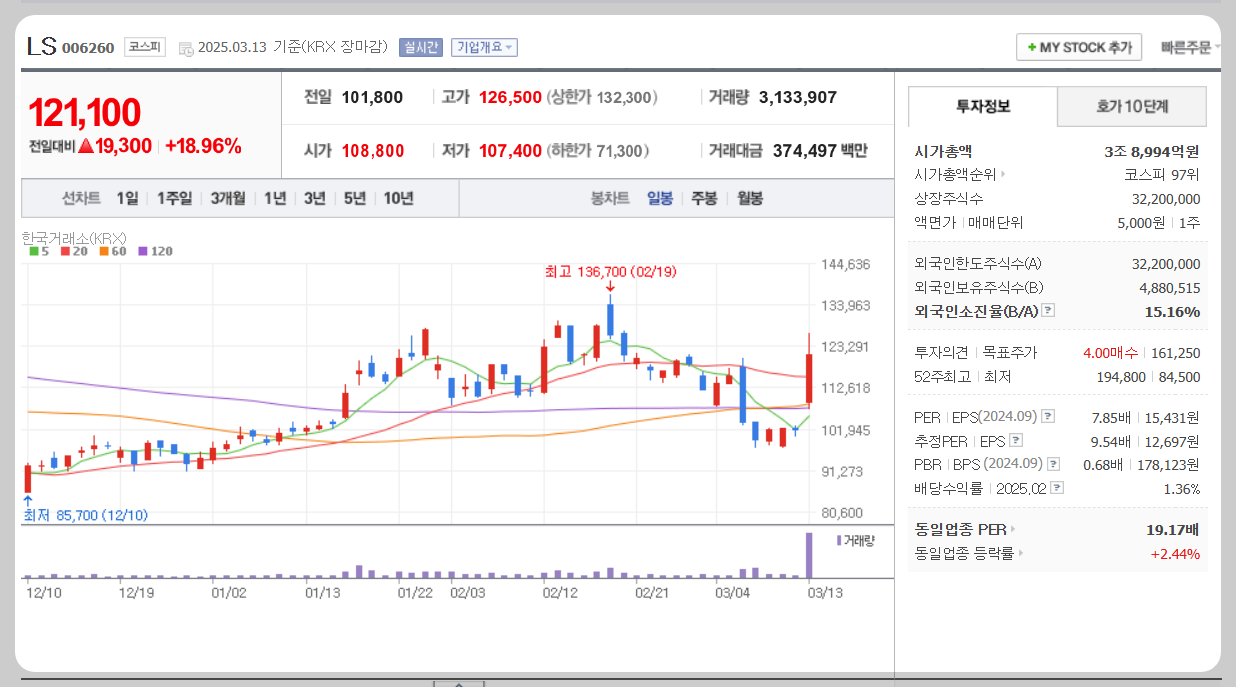Open the PER|EPS(2024.09) help icon
The image size is (1236, 687).
click(1048, 417)
